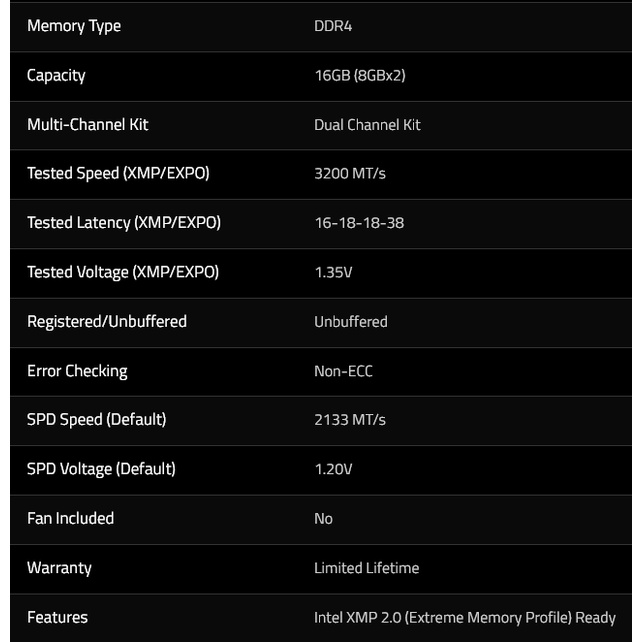The image size is (642, 642).
Task: Click the Capacity row label
Action: coord(56,75)
